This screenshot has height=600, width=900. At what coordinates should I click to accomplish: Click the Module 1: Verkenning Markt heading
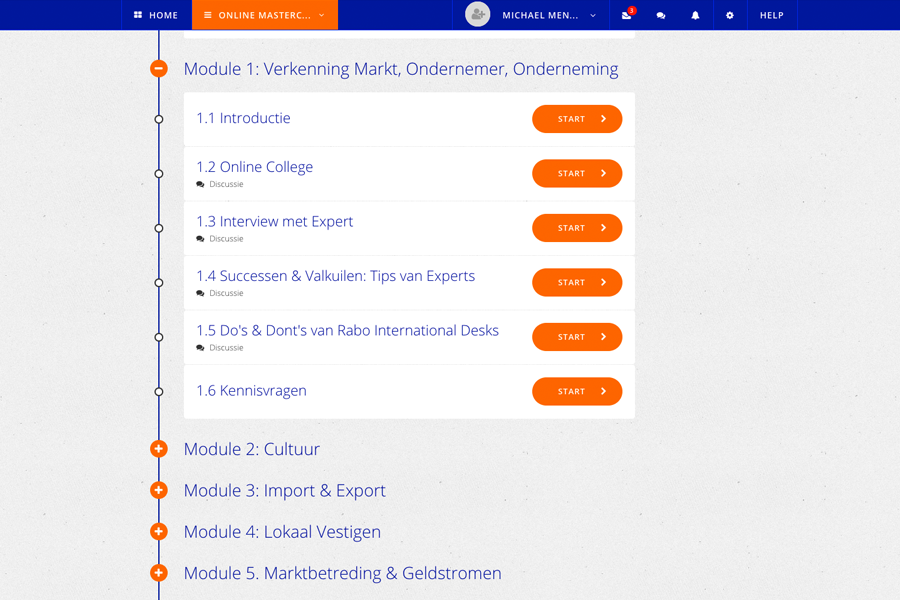pyautogui.click(x=401, y=69)
